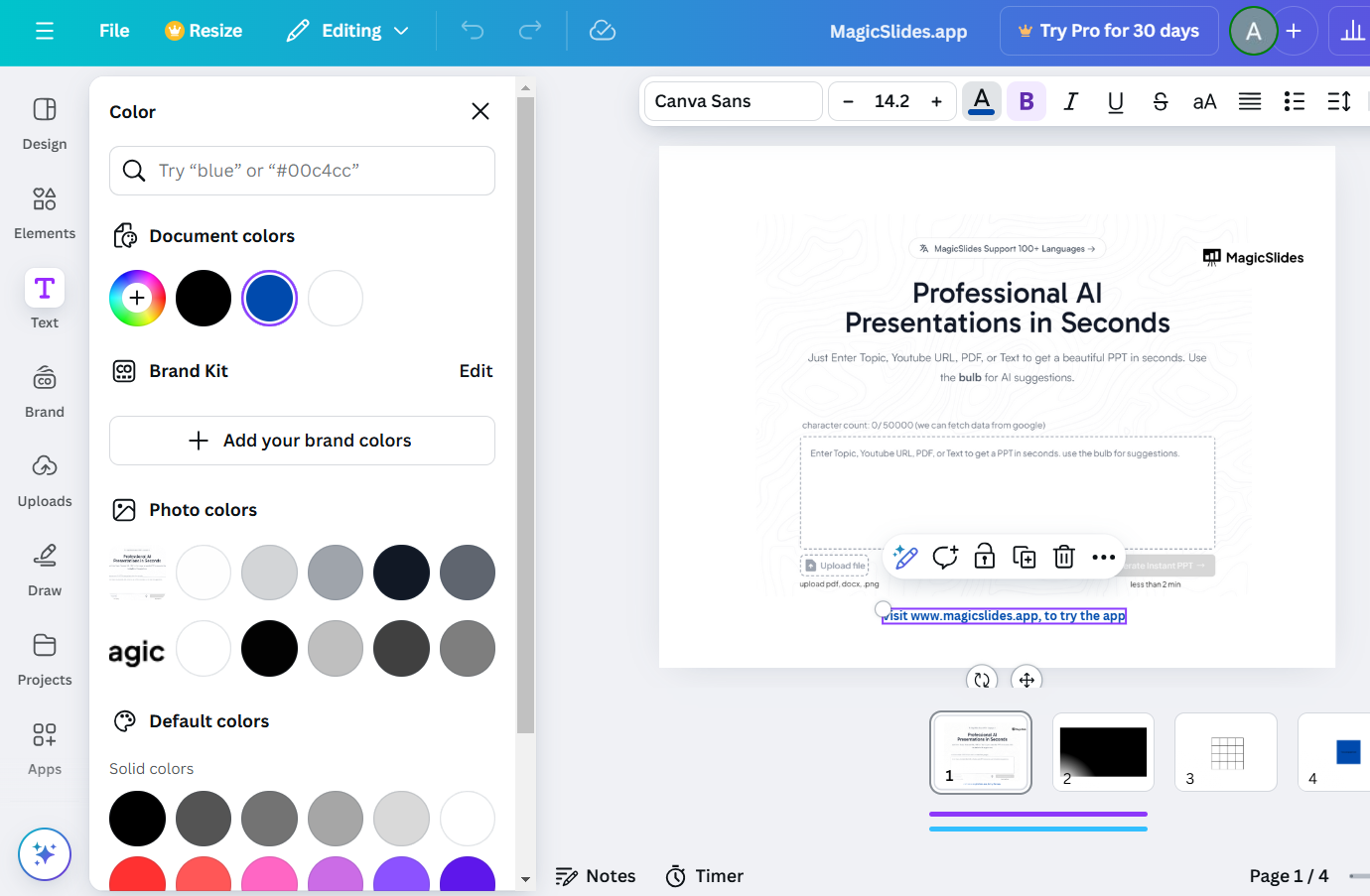The width and height of the screenshot is (1370, 896).
Task: Select slide 1 thumbnail
Action: [x=981, y=752]
